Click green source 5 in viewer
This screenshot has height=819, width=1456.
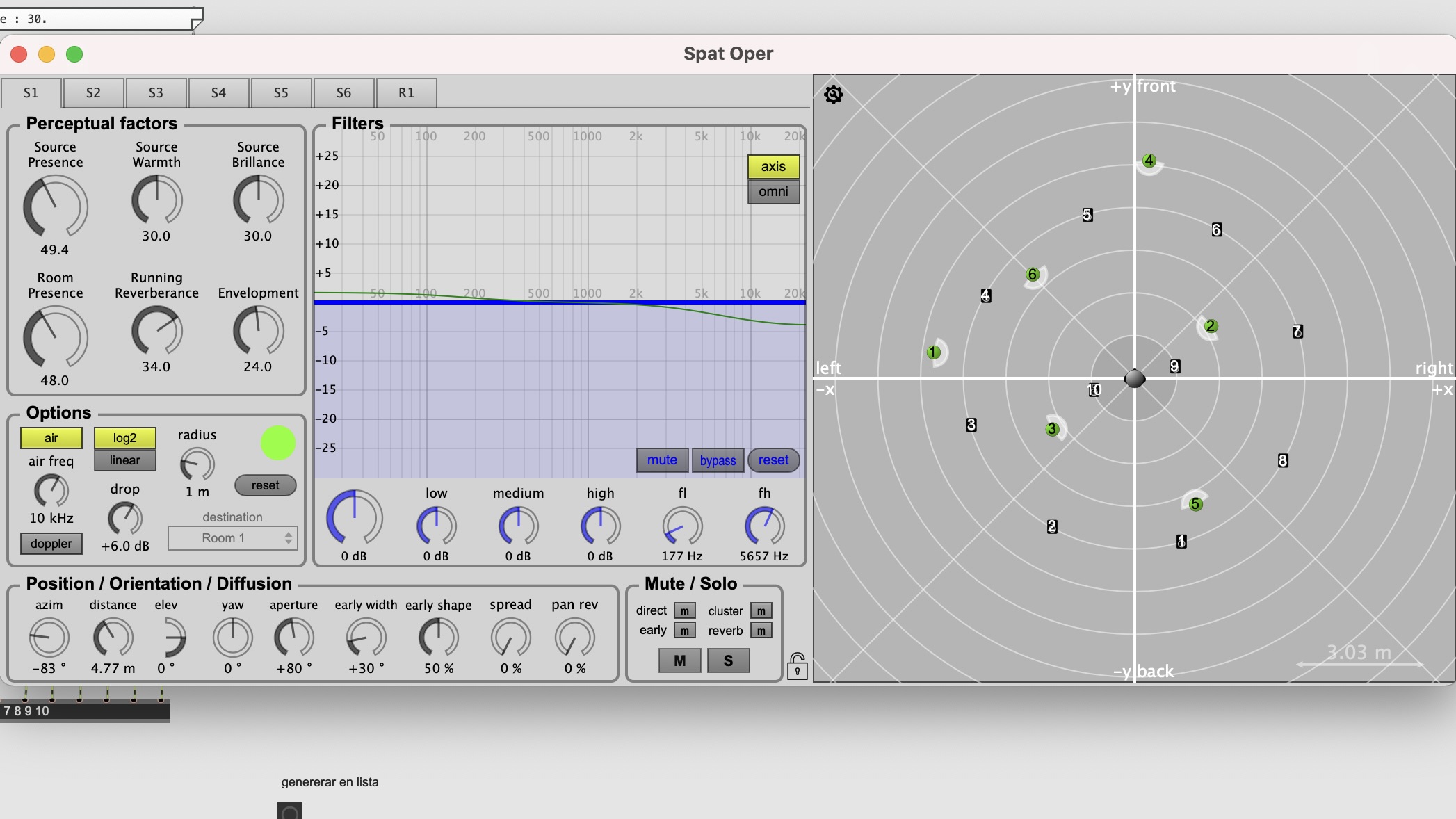[1195, 504]
